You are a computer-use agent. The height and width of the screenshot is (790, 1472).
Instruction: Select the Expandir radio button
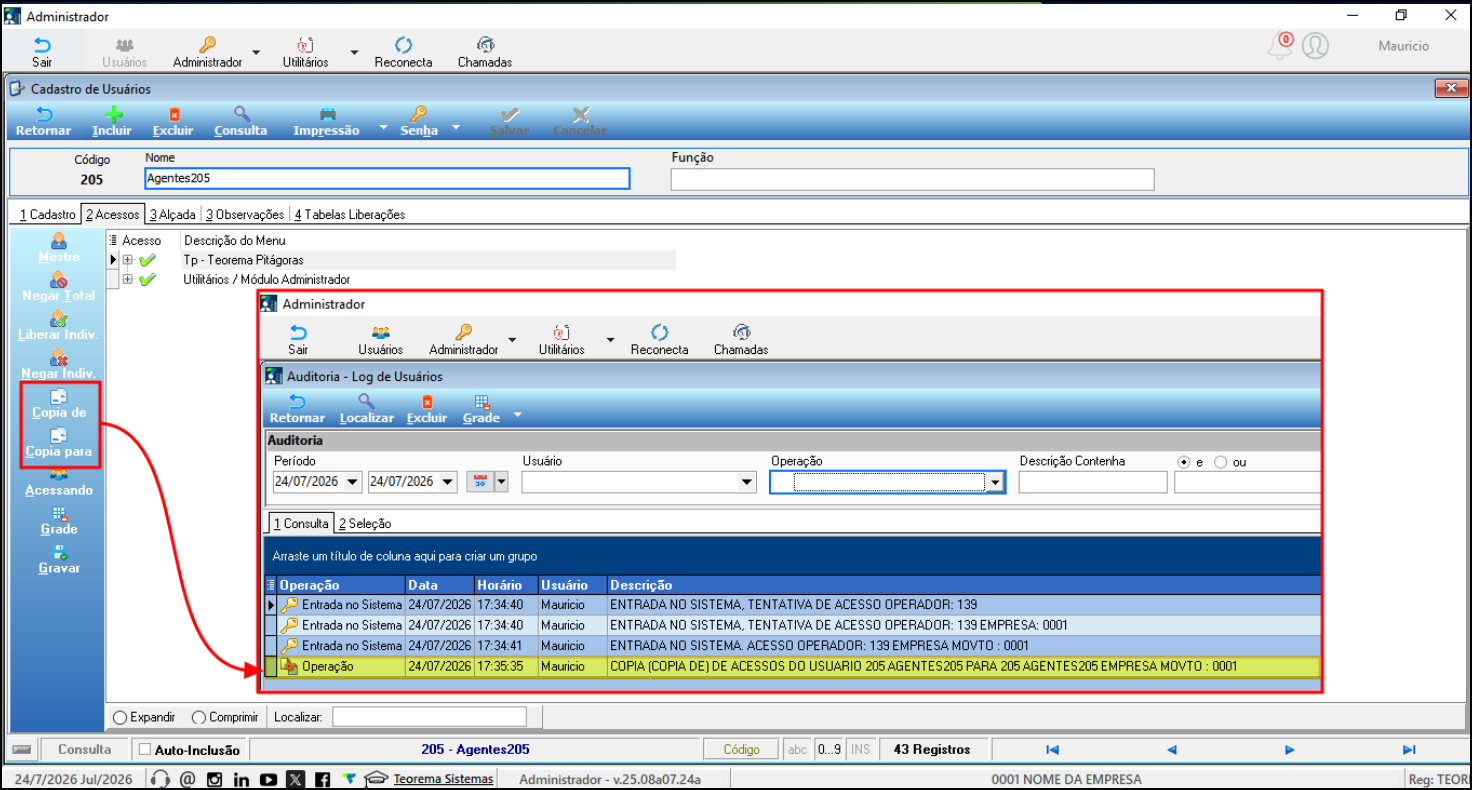click(x=120, y=717)
